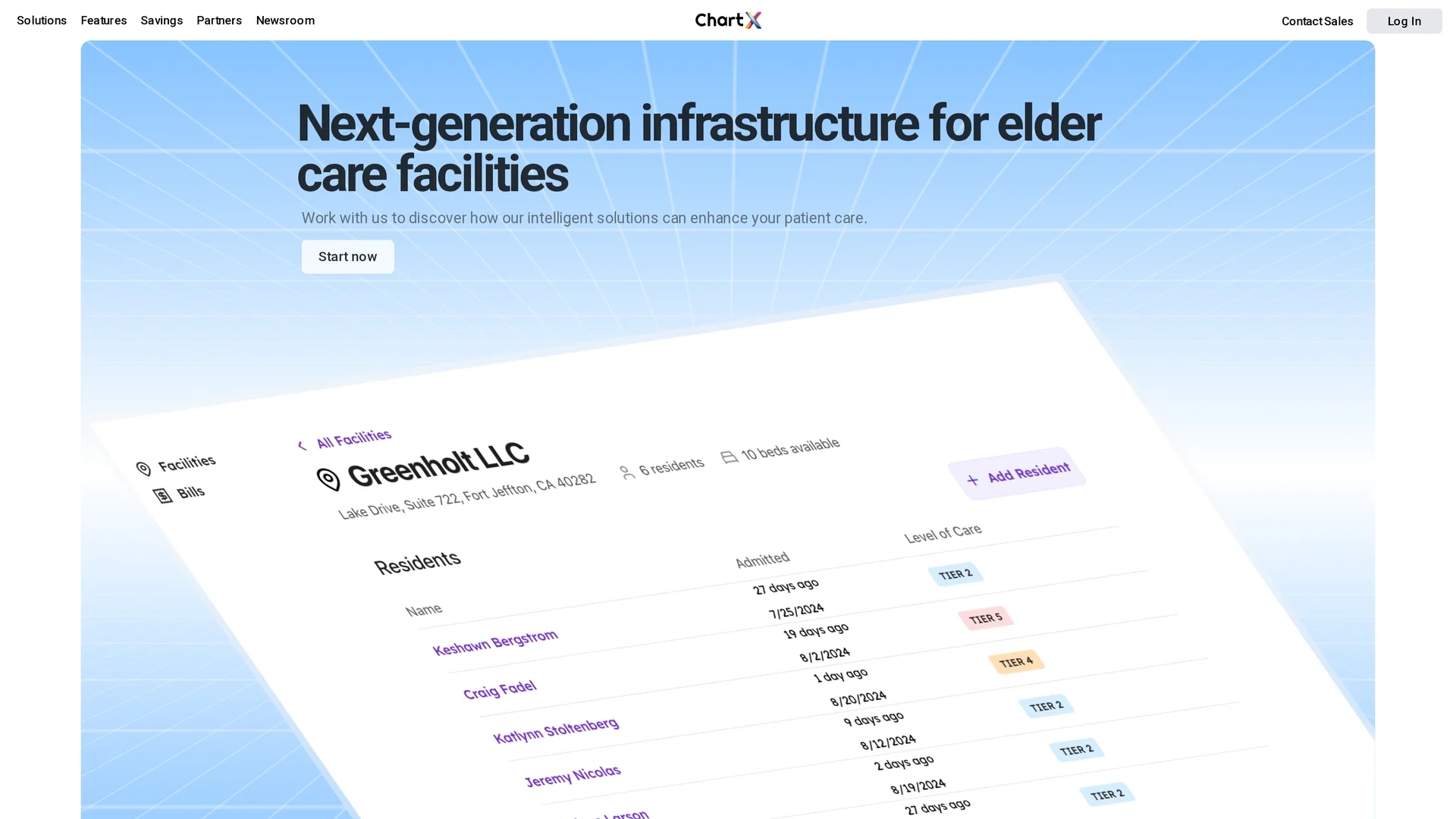Viewport: 1456px width, 819px height.
Task: Click the 2 days ago admitted text
Action: point(904,763)
